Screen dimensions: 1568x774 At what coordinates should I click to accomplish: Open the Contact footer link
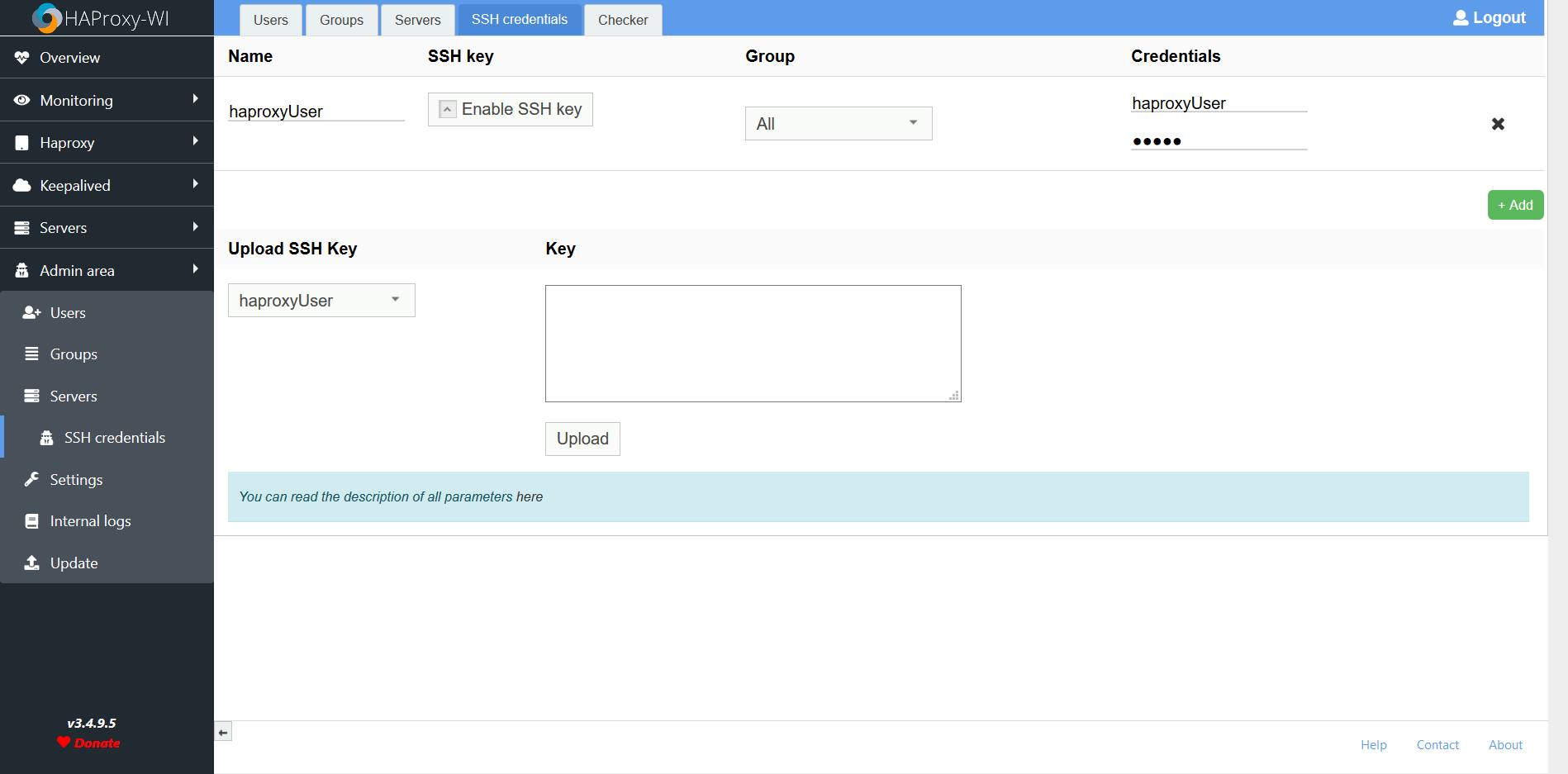pos(1437,745)
